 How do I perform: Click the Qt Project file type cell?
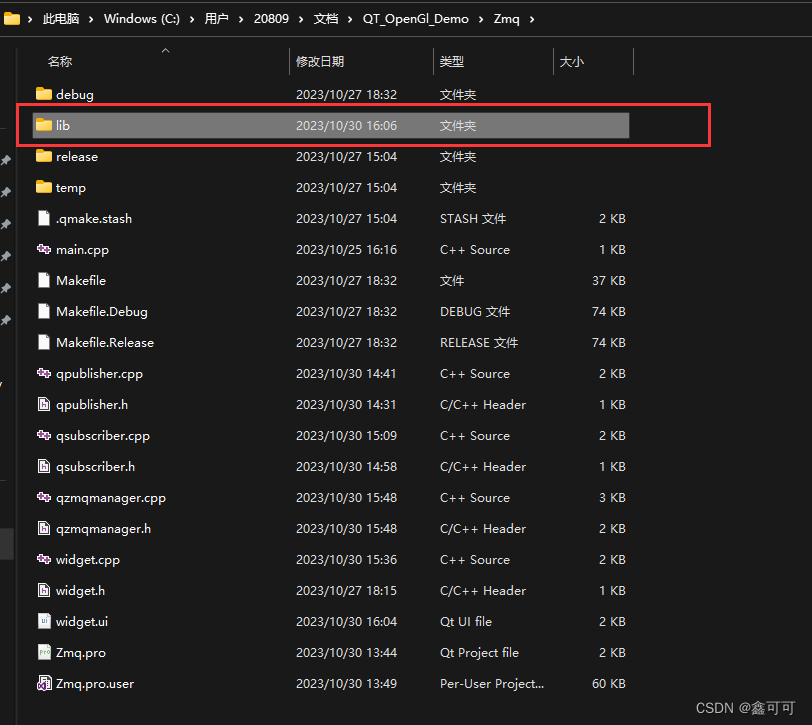480,653
